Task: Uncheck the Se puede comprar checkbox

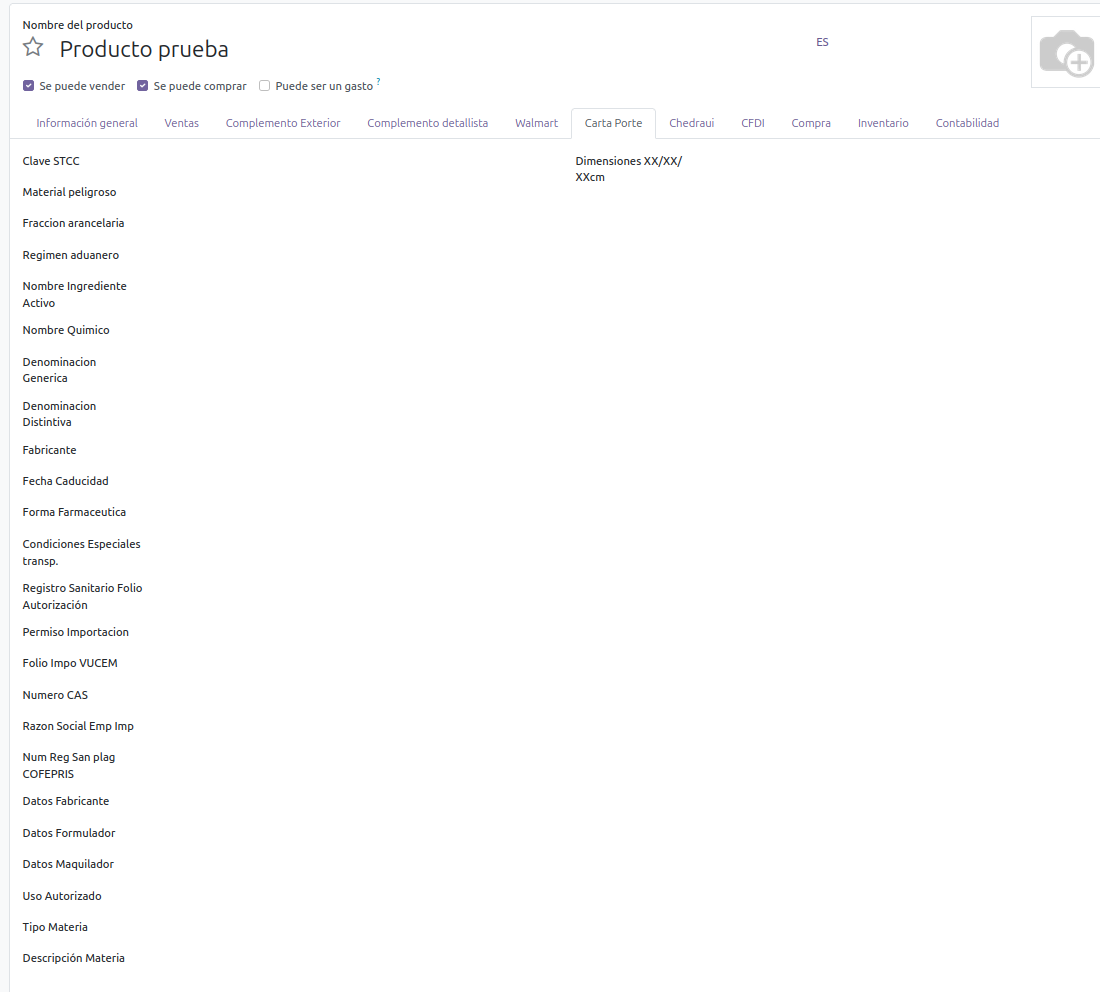Action: click(x=143, y=86)
